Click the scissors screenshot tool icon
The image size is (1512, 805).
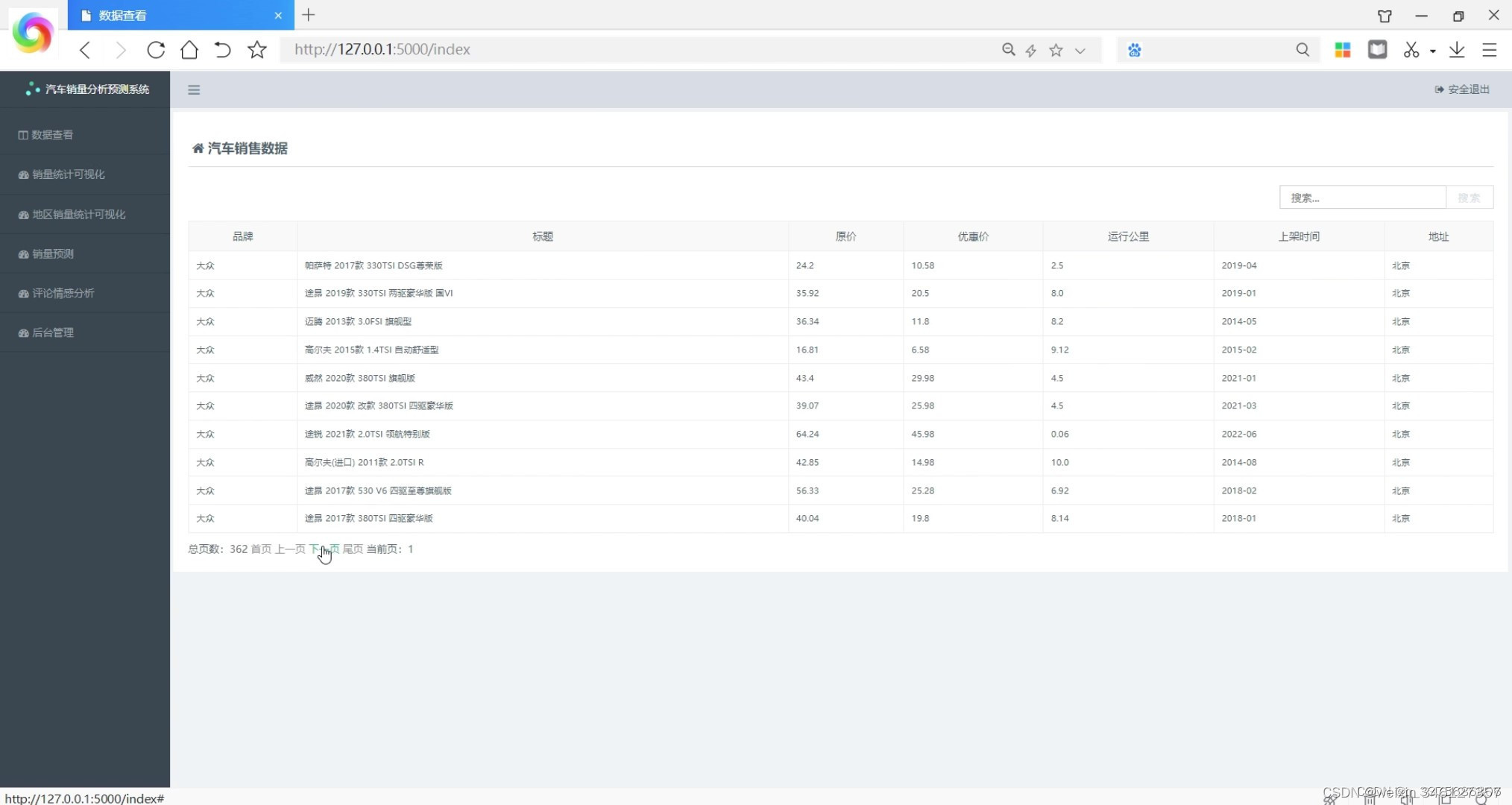point(1411,50)
